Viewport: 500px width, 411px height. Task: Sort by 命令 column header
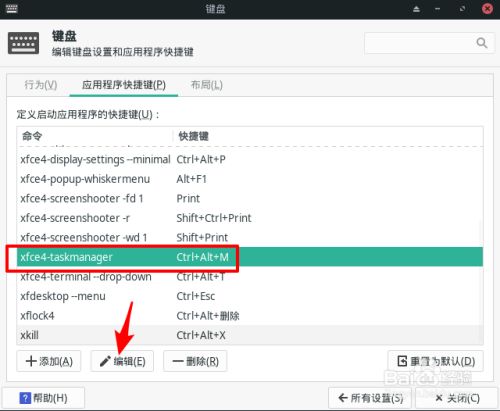pos(95,136)
